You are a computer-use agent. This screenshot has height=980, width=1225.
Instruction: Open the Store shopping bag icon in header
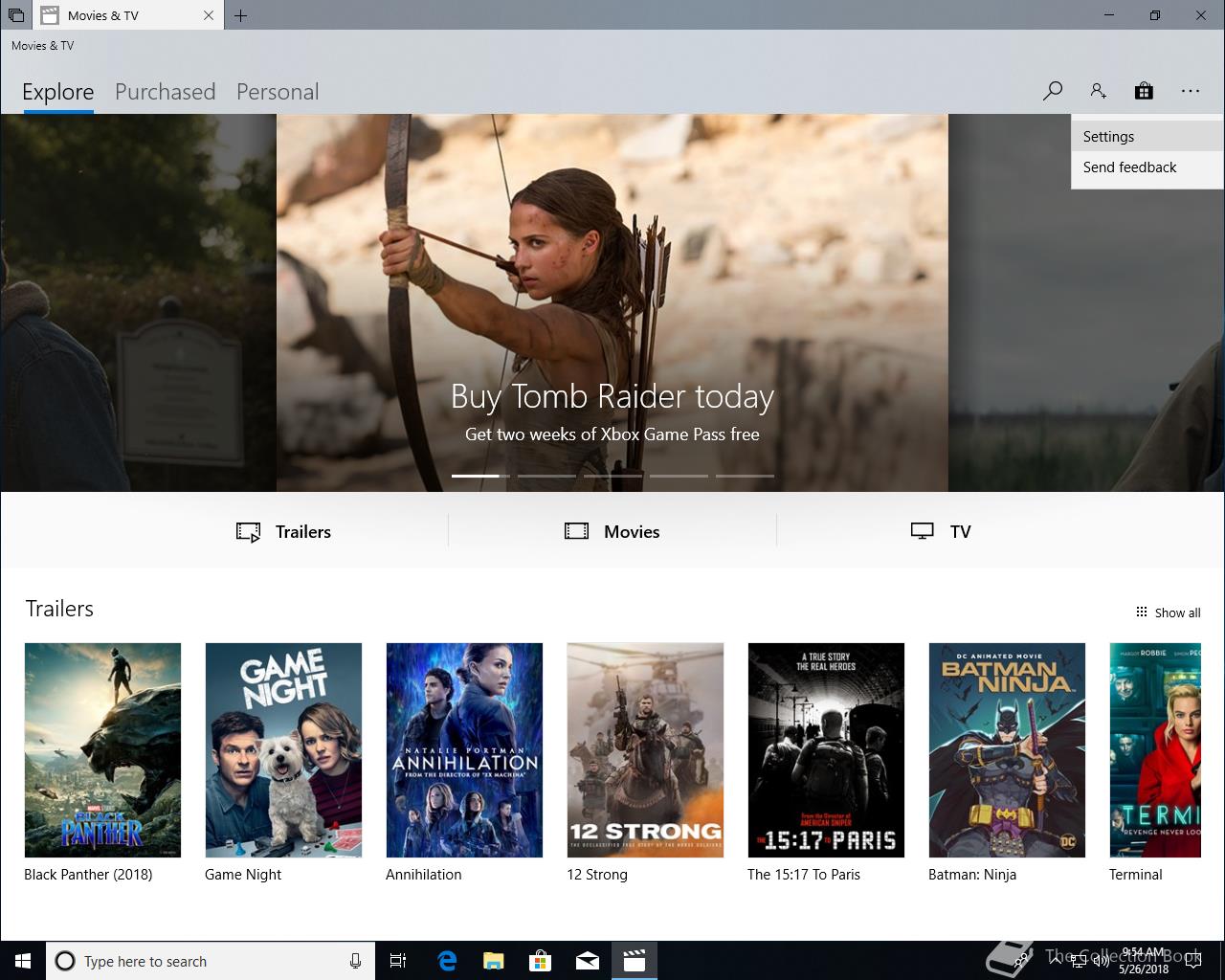coord(1144,91)
